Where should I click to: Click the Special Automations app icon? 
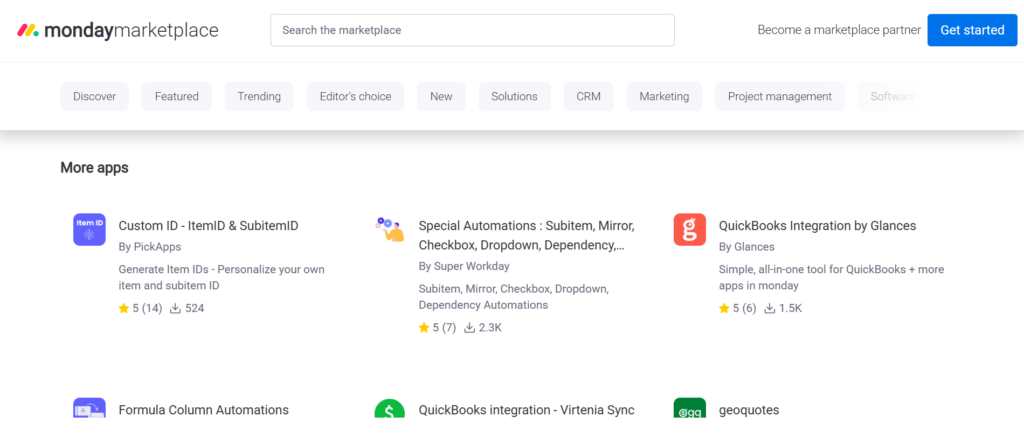pyautogui.click(x=390, y=229)
